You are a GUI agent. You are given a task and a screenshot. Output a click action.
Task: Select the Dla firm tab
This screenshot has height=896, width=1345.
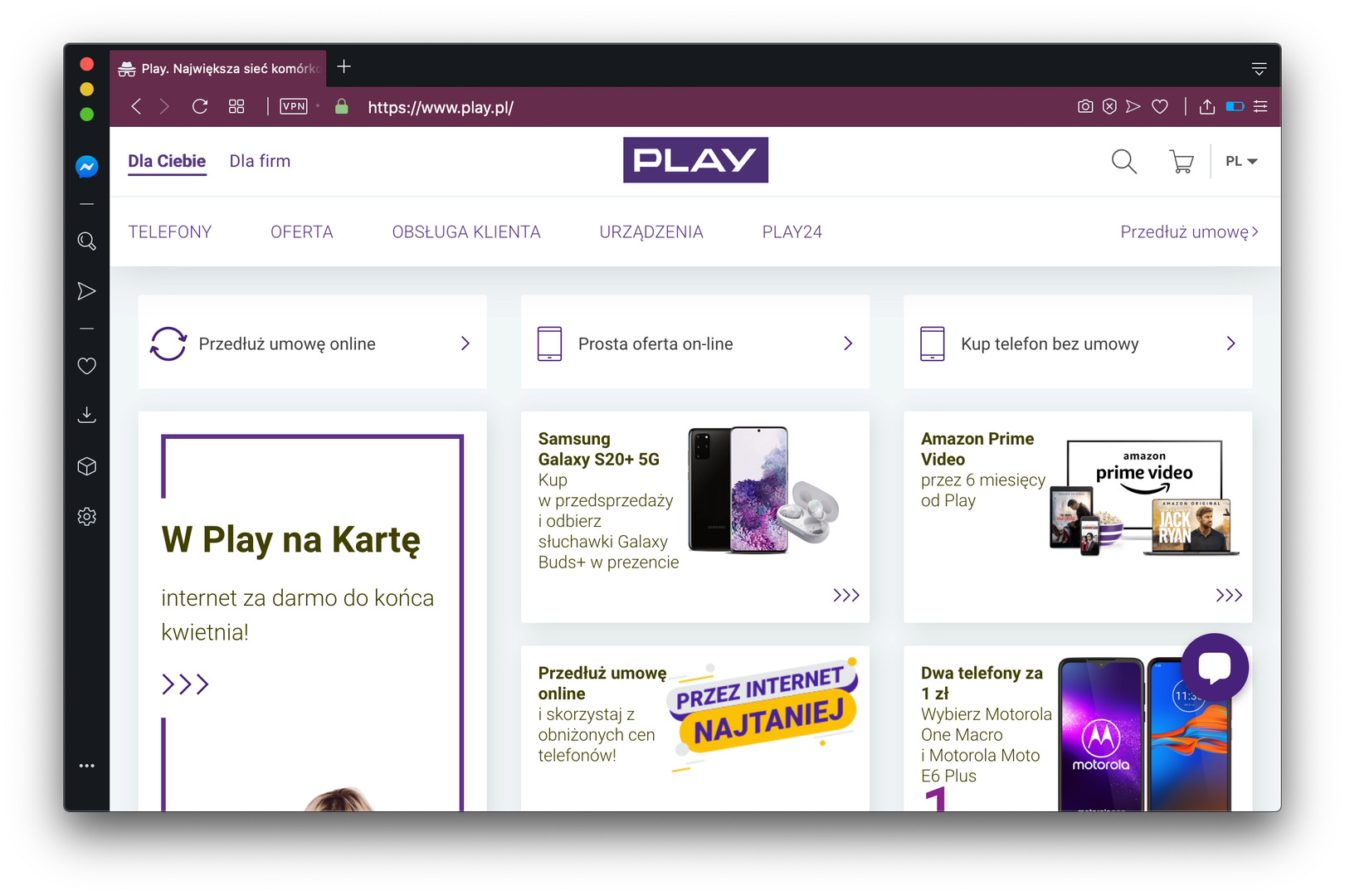(260, 161)
